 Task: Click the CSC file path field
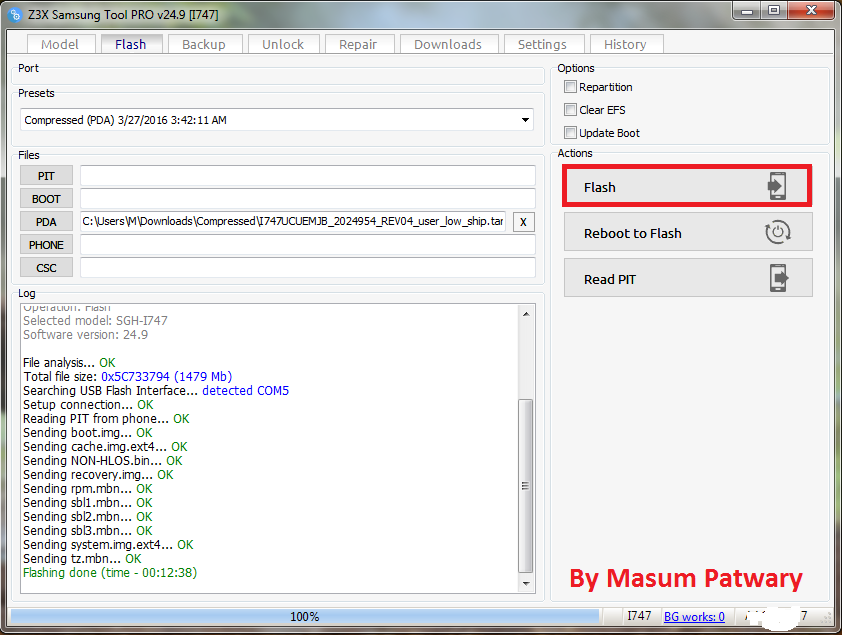[x=308, y=268]
